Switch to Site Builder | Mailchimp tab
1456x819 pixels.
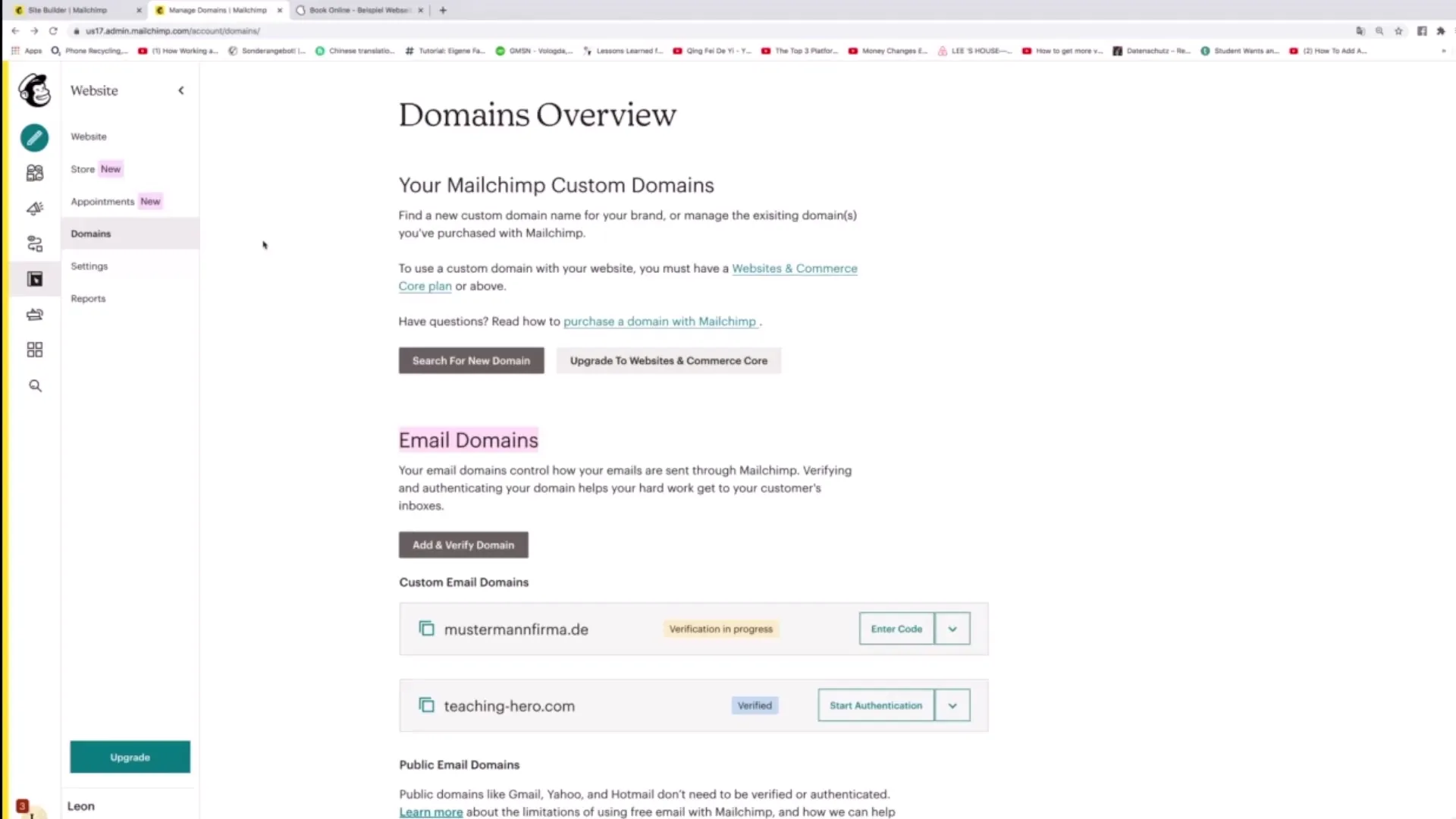[x=68, y=10]
